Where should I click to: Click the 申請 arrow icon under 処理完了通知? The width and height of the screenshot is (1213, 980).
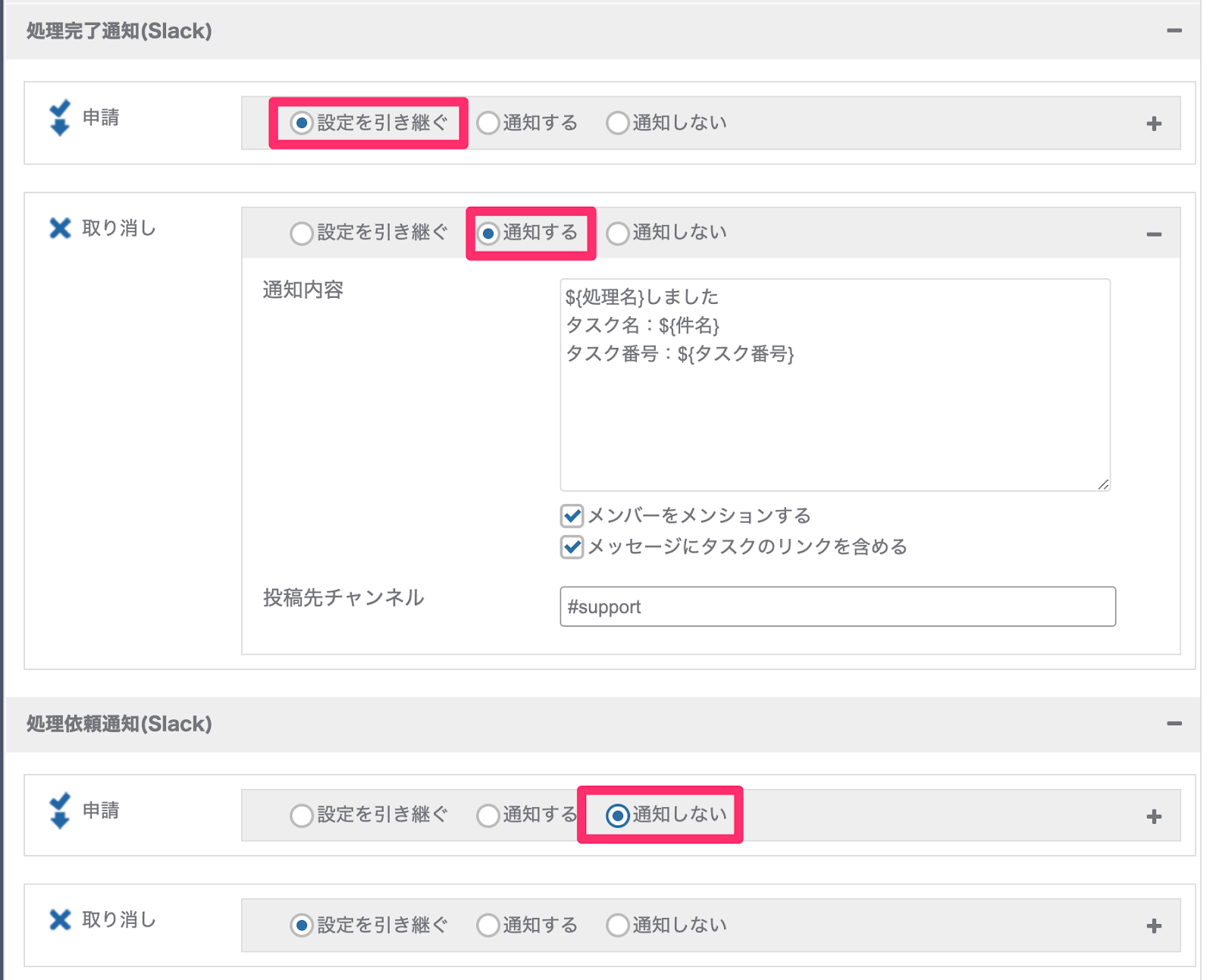[x=60, y=117]
